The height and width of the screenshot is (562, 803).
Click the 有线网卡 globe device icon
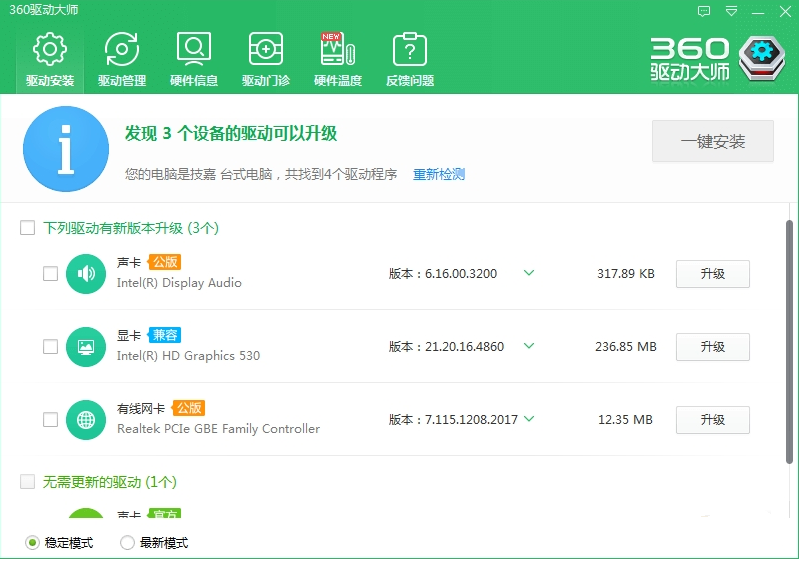tap(86, 420)
